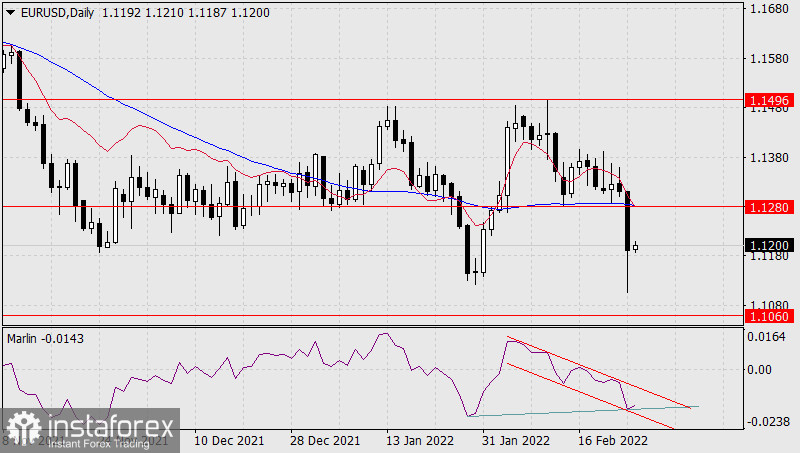Click the 28 Dec 2021 date label
800x453 pixels.
tap(326, 440)
